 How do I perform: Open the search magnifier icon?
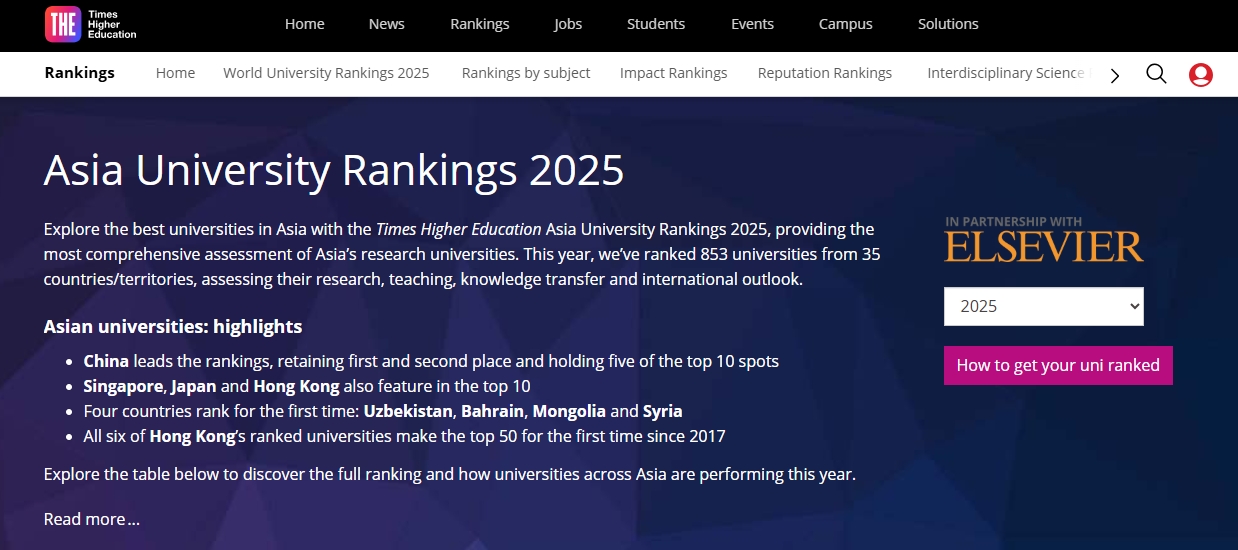tap(1156, 73)
